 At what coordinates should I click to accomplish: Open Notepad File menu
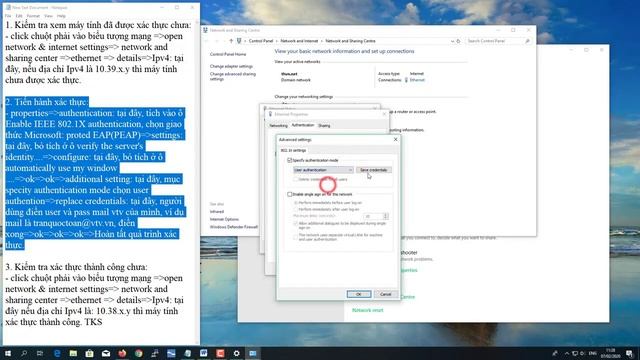point(8,16)
